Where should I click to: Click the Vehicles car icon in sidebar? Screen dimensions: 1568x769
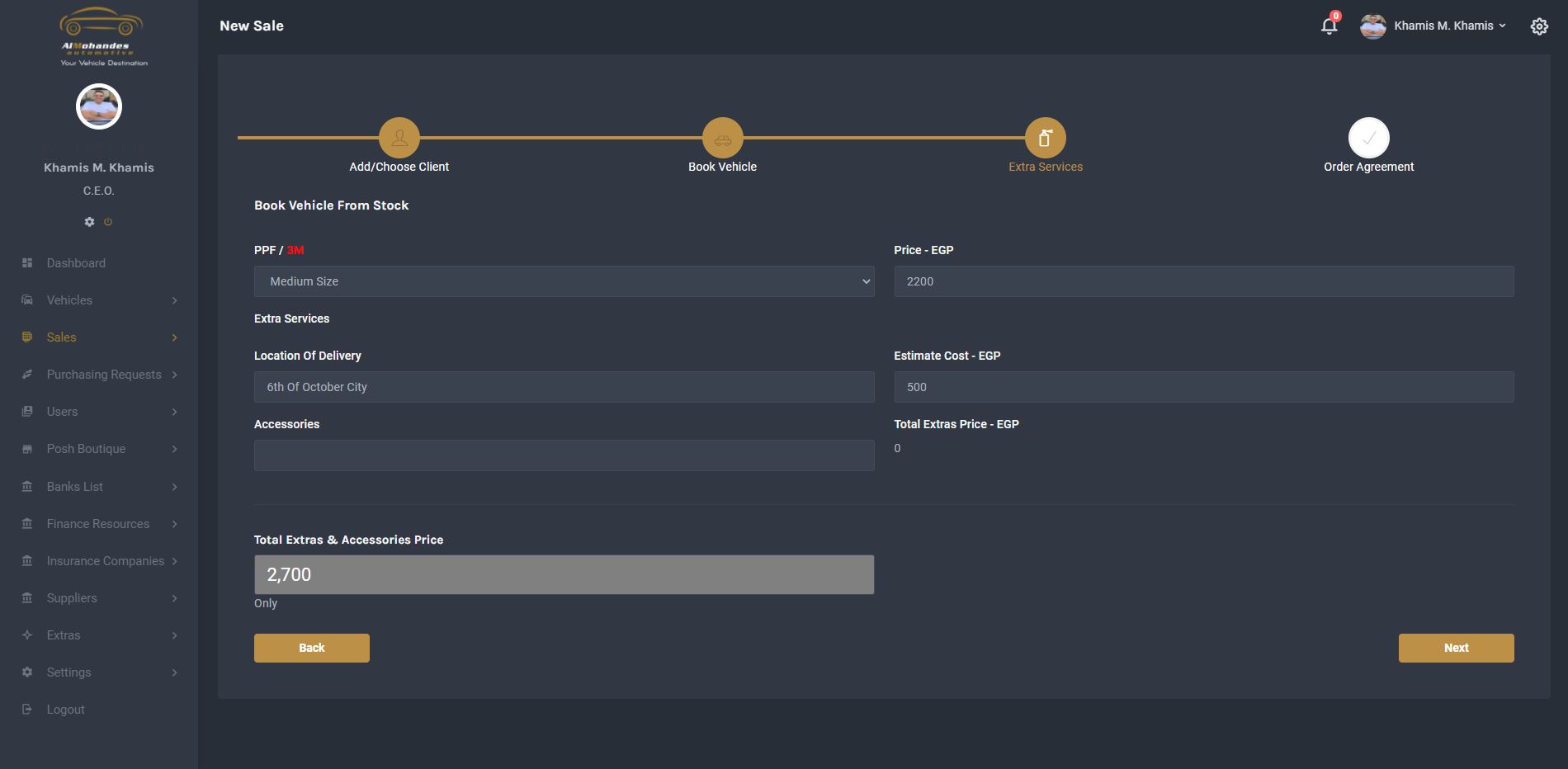click(27, 300)
